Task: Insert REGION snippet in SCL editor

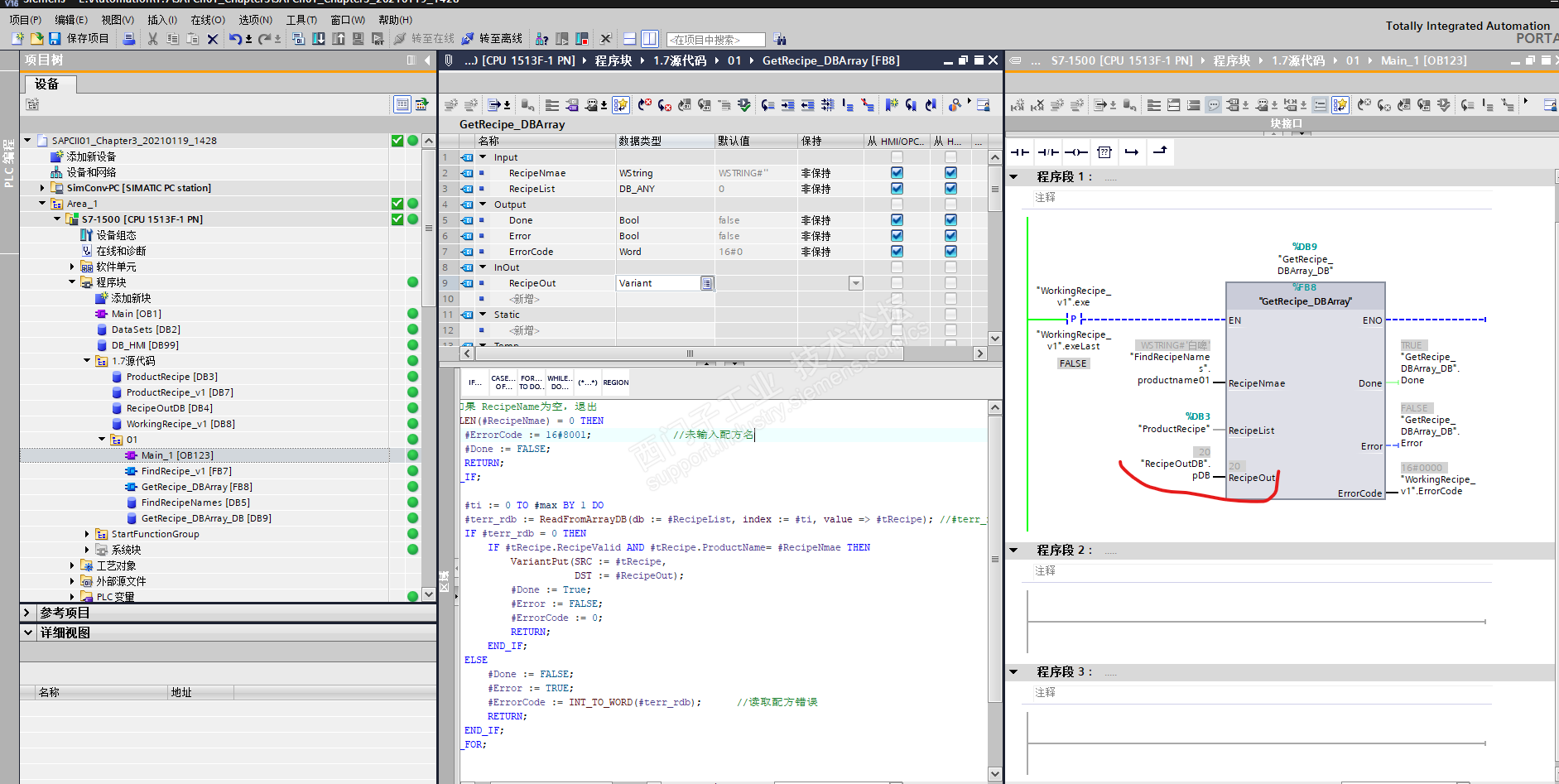Action: click(x=615, y=382)
